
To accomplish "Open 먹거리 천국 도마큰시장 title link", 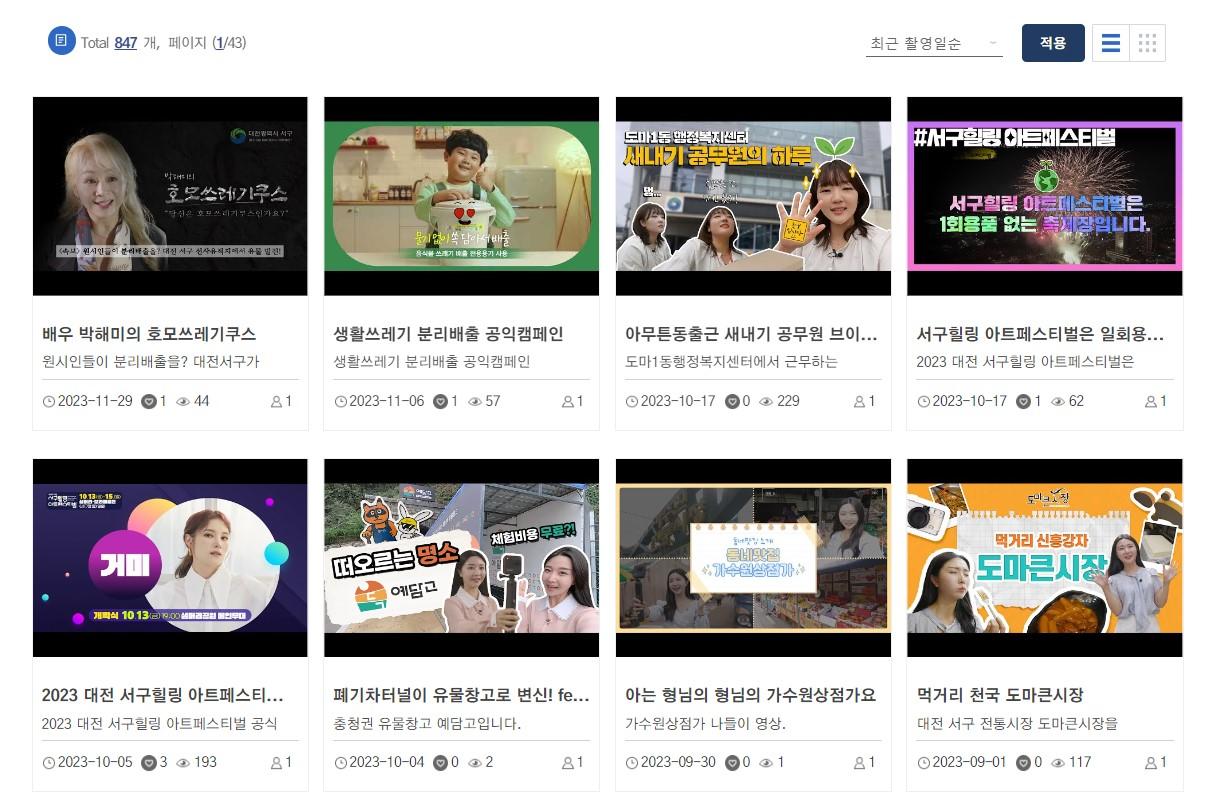I will 1000,695.
